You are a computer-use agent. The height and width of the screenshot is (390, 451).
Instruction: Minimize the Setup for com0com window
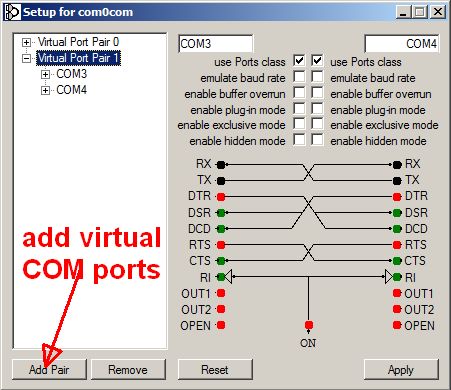click(x=404, y=12)
